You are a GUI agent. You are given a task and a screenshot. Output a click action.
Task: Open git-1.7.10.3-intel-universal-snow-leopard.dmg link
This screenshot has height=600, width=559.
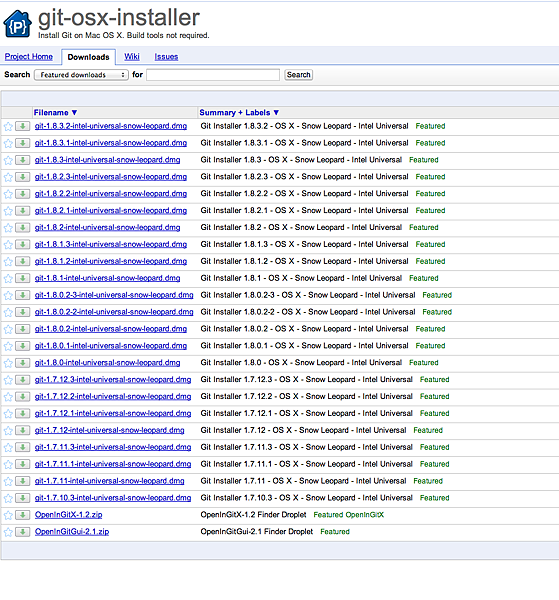click(x=113, y=497)
